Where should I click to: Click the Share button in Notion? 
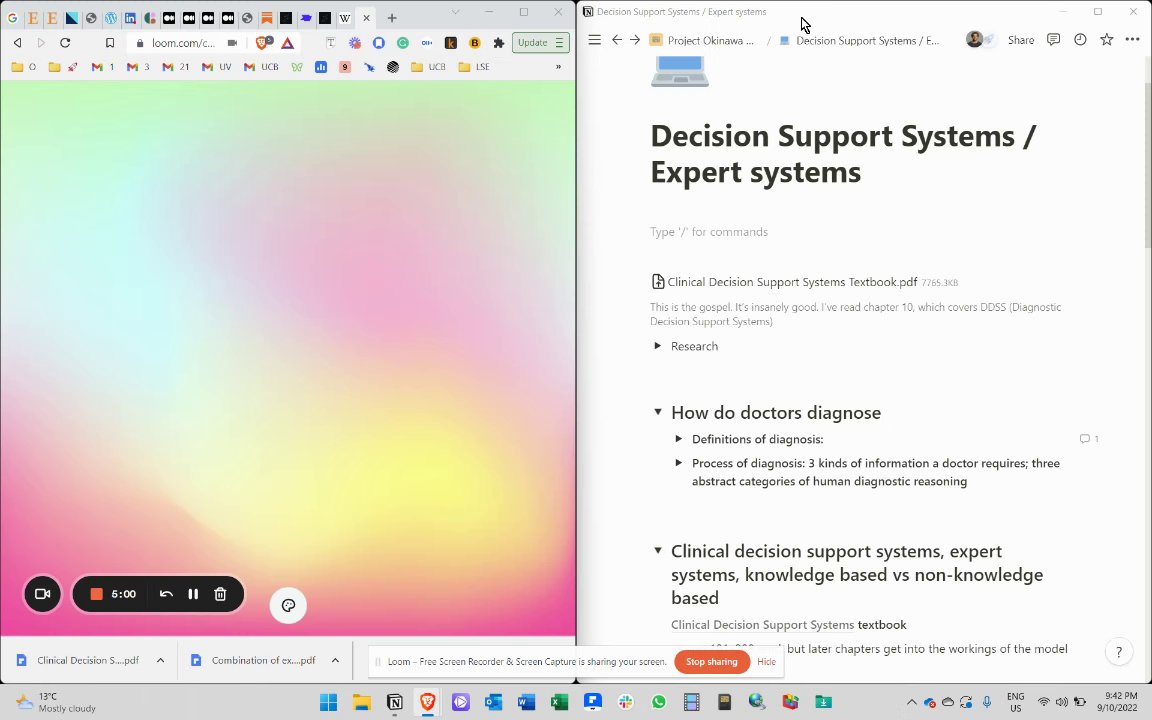[x=1020, y=40]
